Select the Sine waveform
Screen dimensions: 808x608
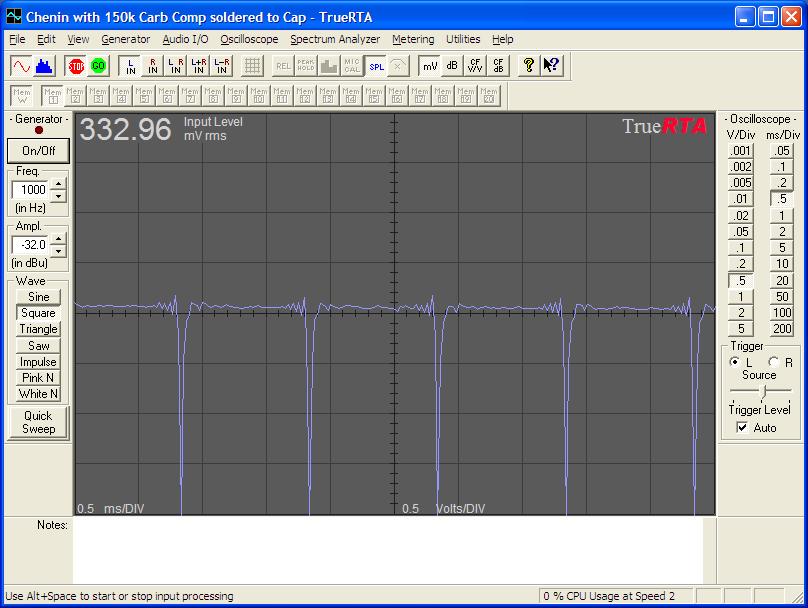(x=38, y=297)
